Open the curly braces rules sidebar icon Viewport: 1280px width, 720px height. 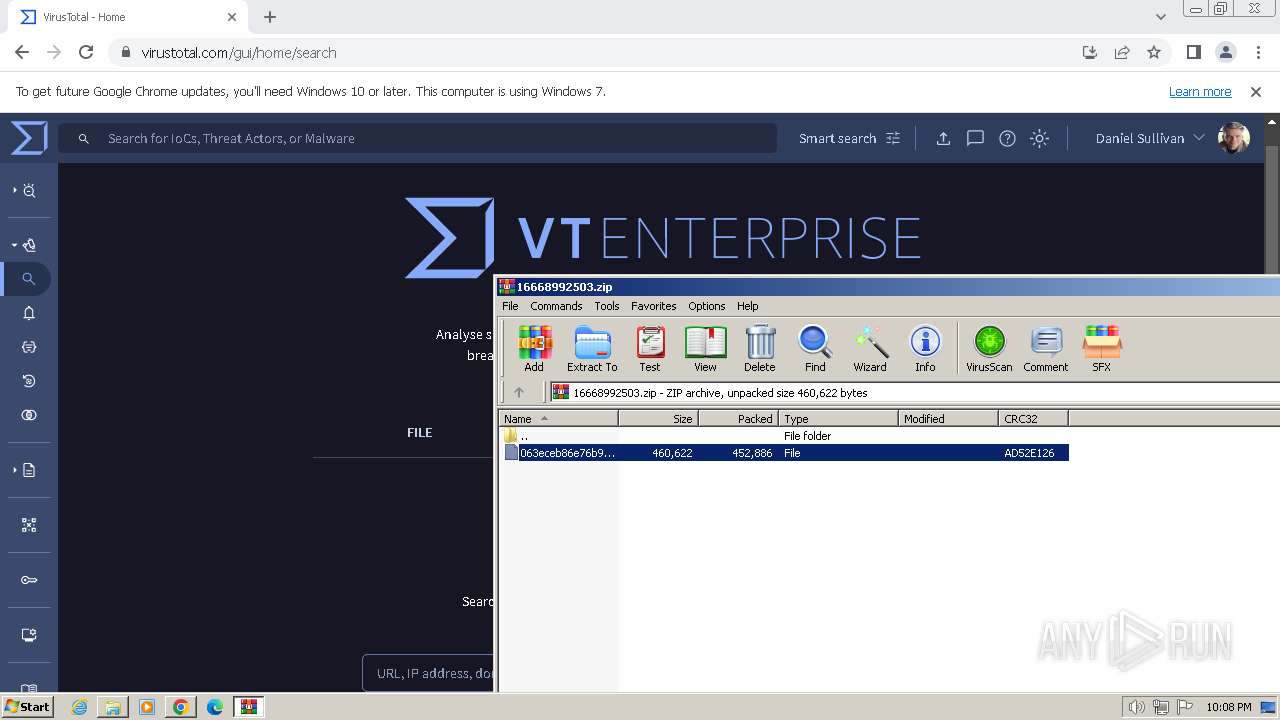pos(29,347)
